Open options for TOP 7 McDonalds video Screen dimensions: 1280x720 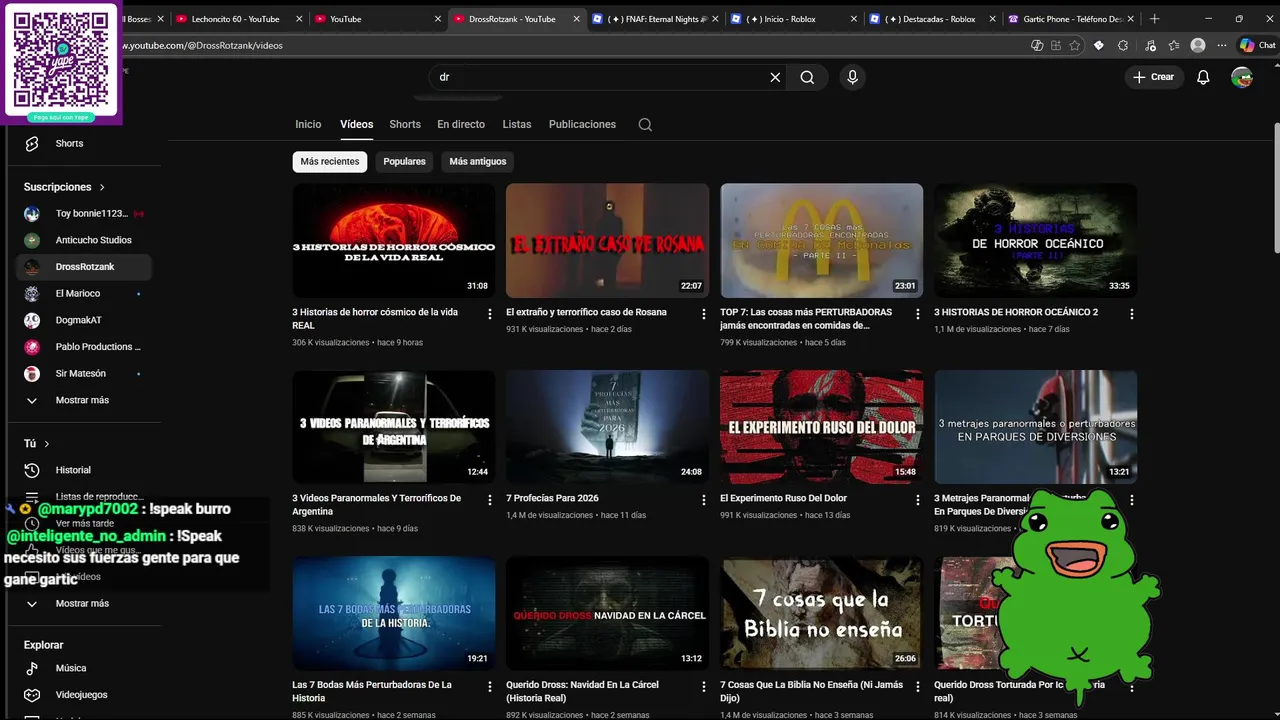(917, 314)
